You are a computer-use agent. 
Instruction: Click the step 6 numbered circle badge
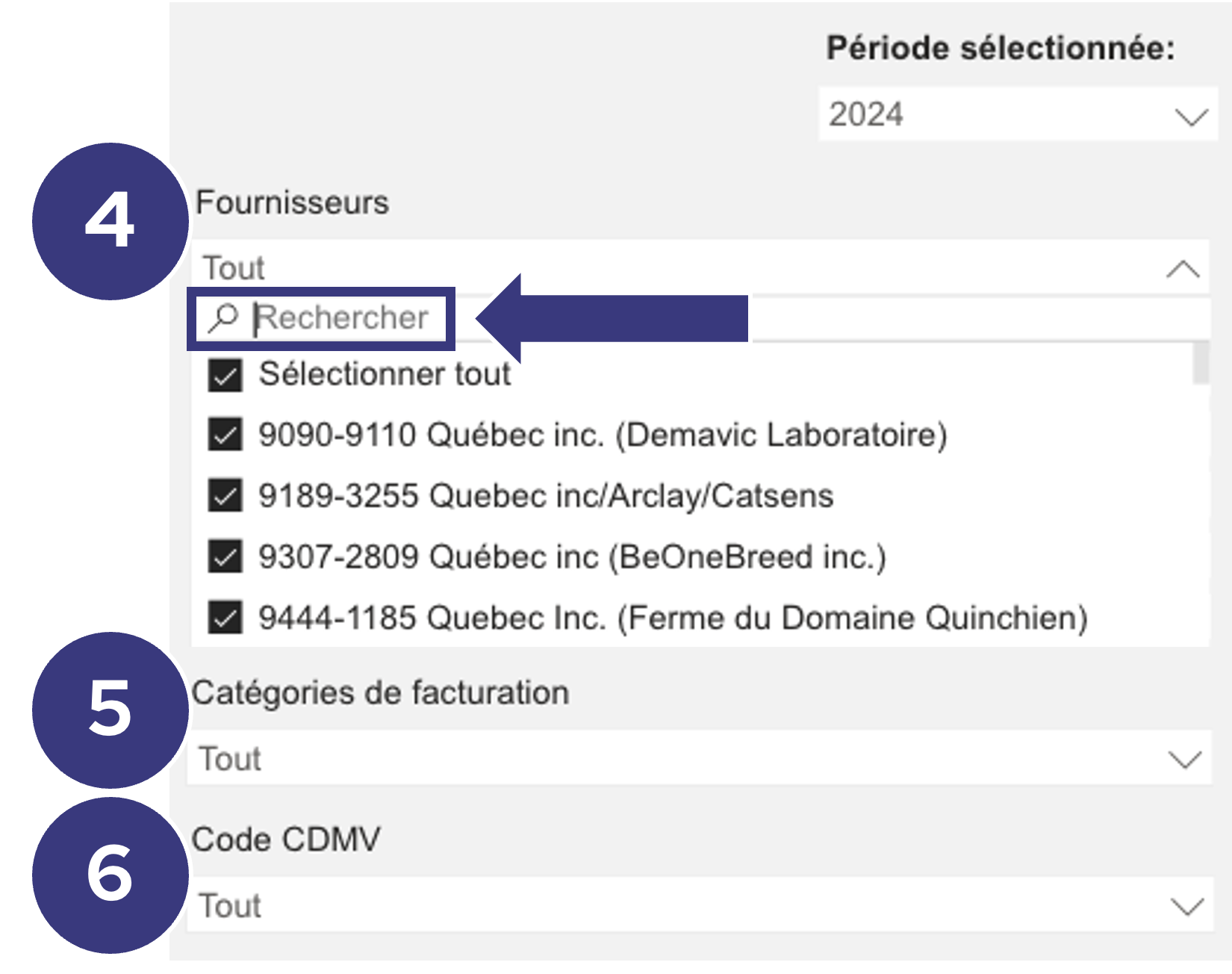point(111,875)
